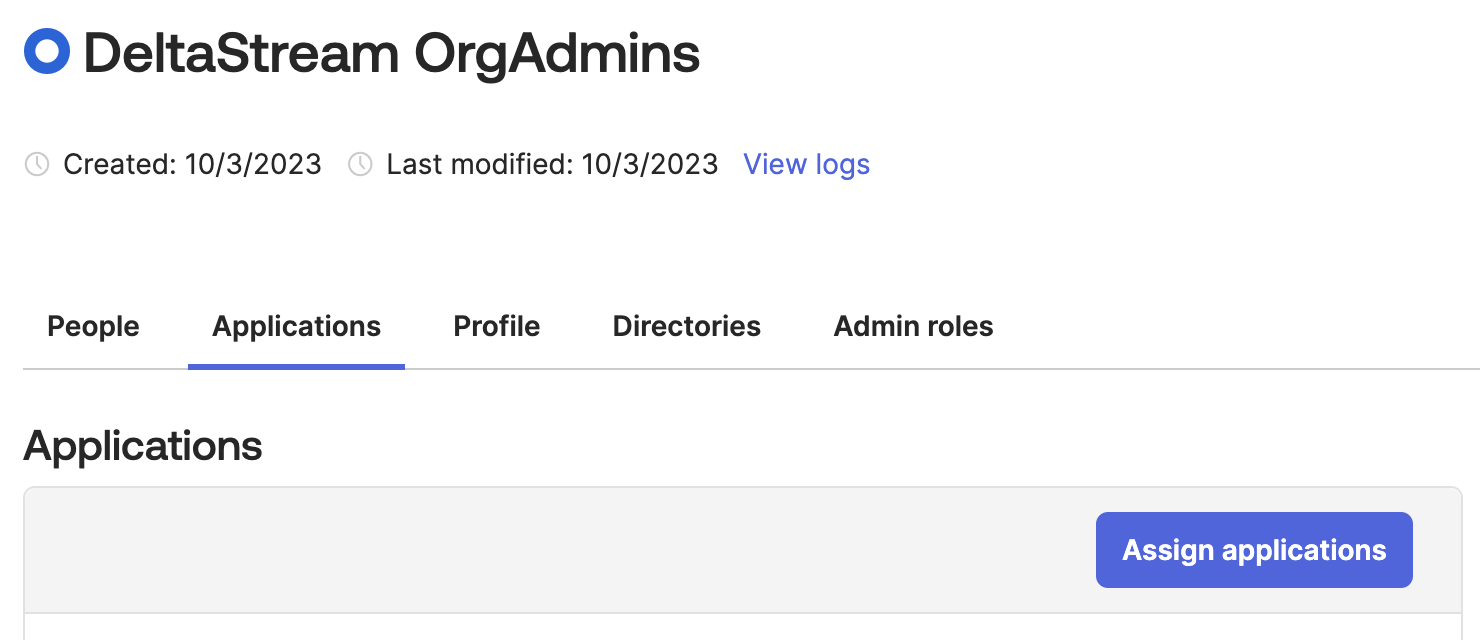
Task: Click the word OrgAdmins in the title
Action: tap(557, 54)
